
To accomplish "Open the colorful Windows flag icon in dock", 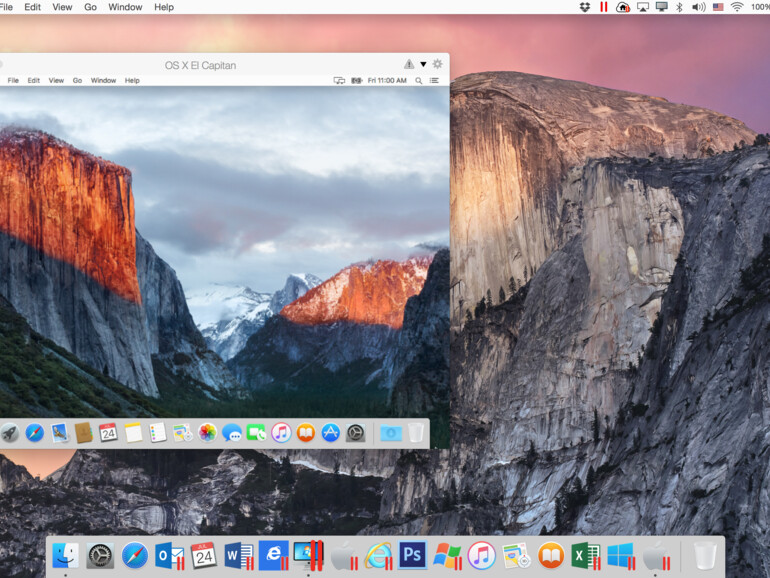I will pyautogui.click(x=447, y=555).
